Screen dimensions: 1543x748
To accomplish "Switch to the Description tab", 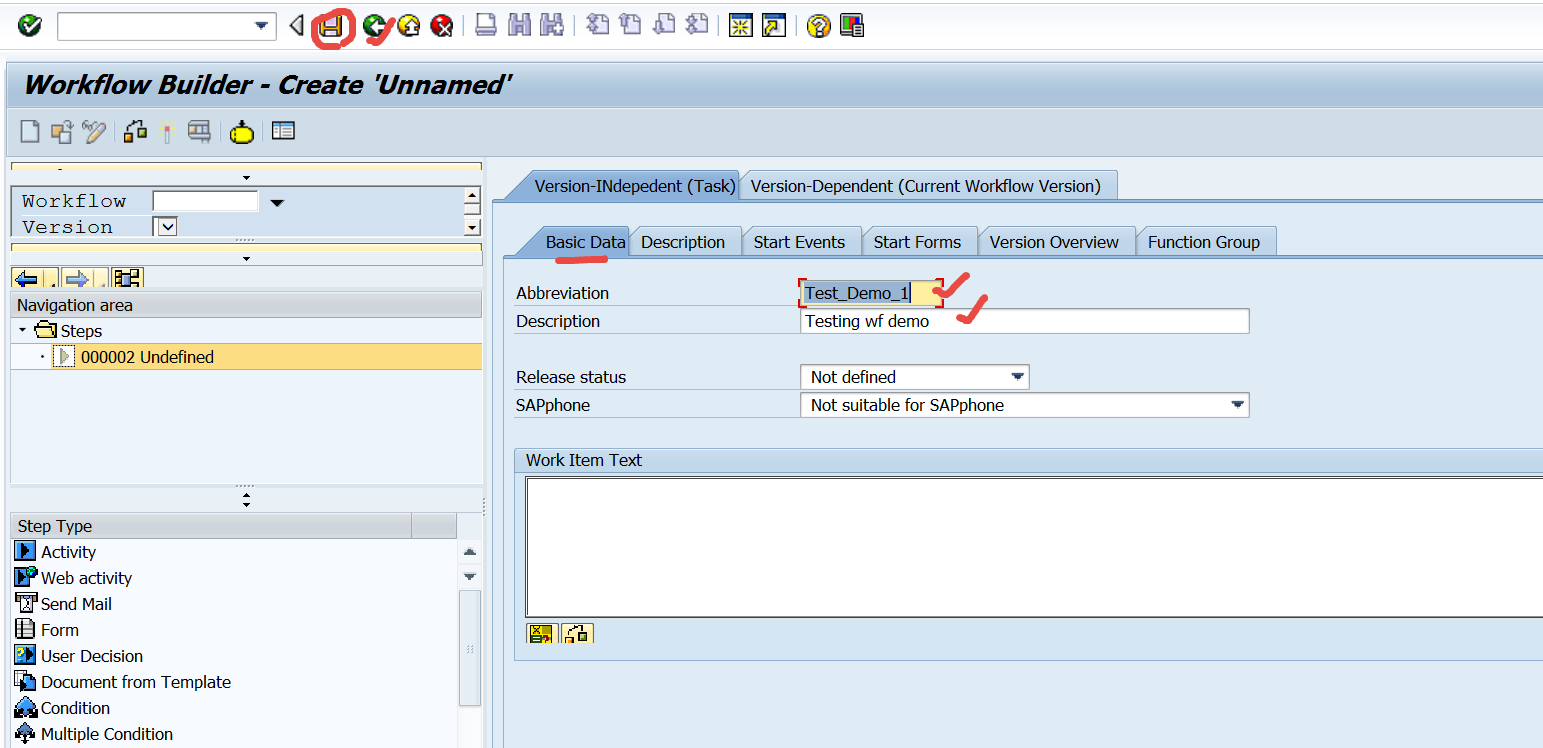I will coord(685,241).
